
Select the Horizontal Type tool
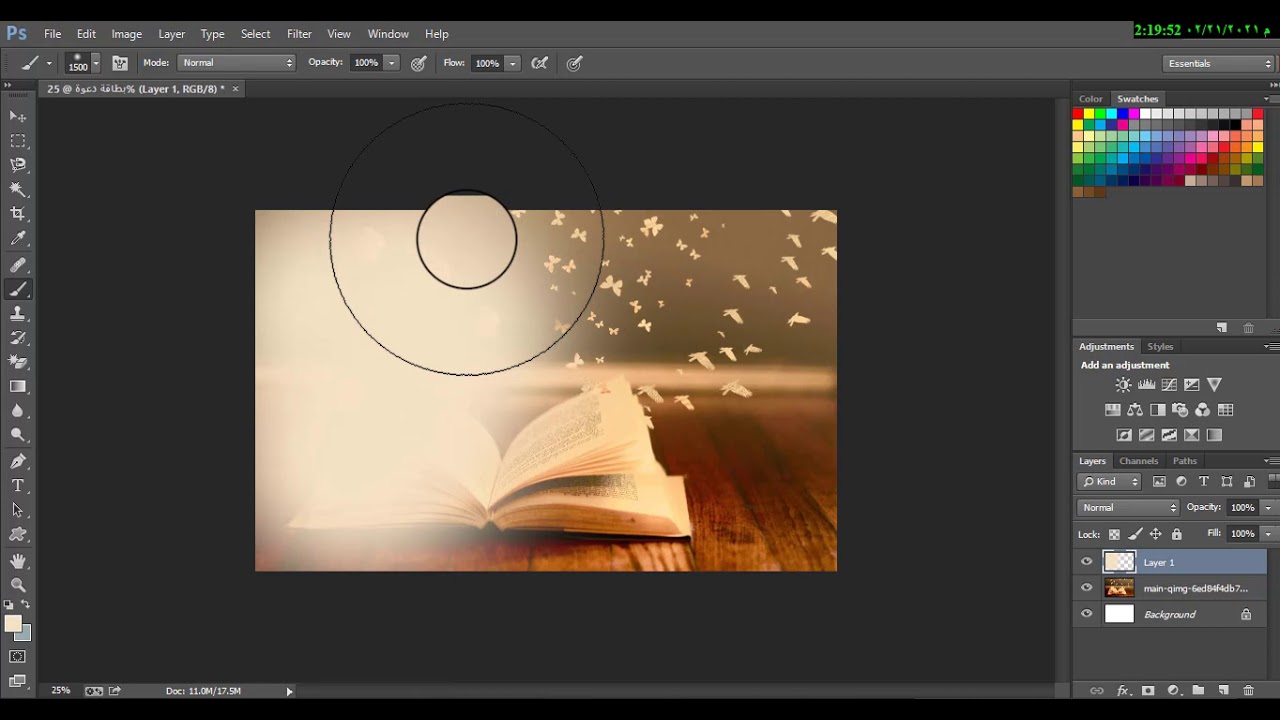click(18, 485)
